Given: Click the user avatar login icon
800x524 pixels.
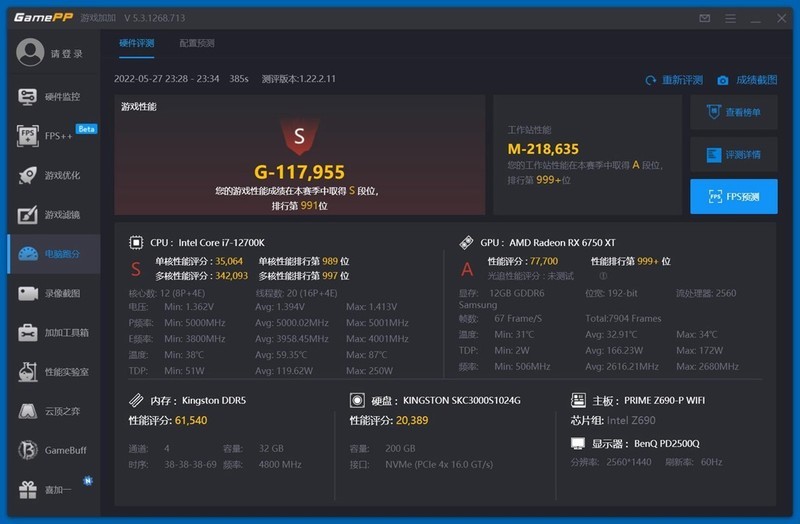Looking at the screenshot, I should (30, 53).
